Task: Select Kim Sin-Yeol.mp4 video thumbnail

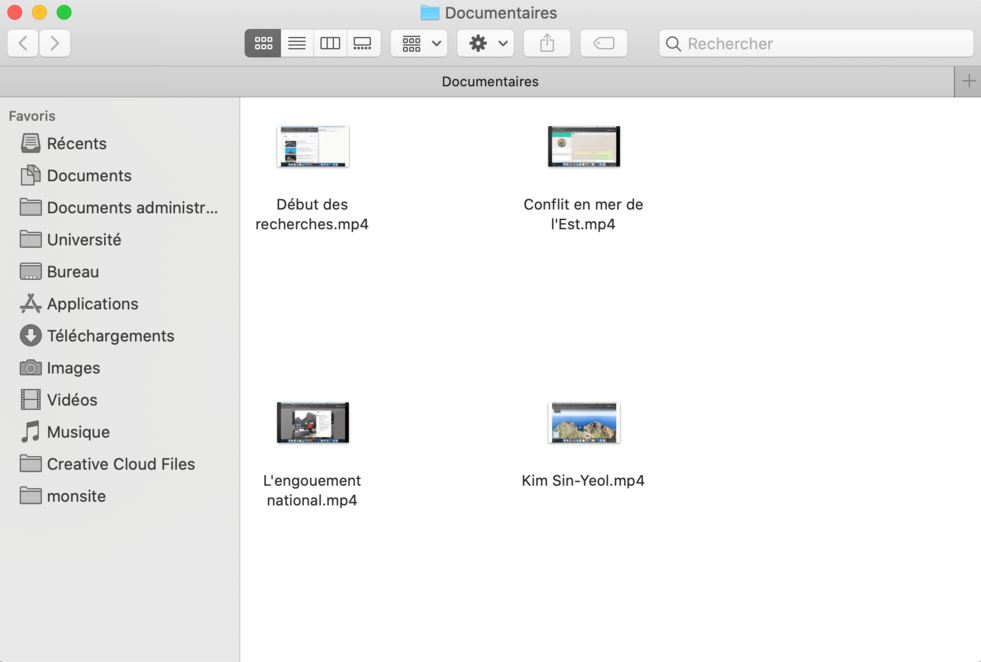Action: (584, 423)
